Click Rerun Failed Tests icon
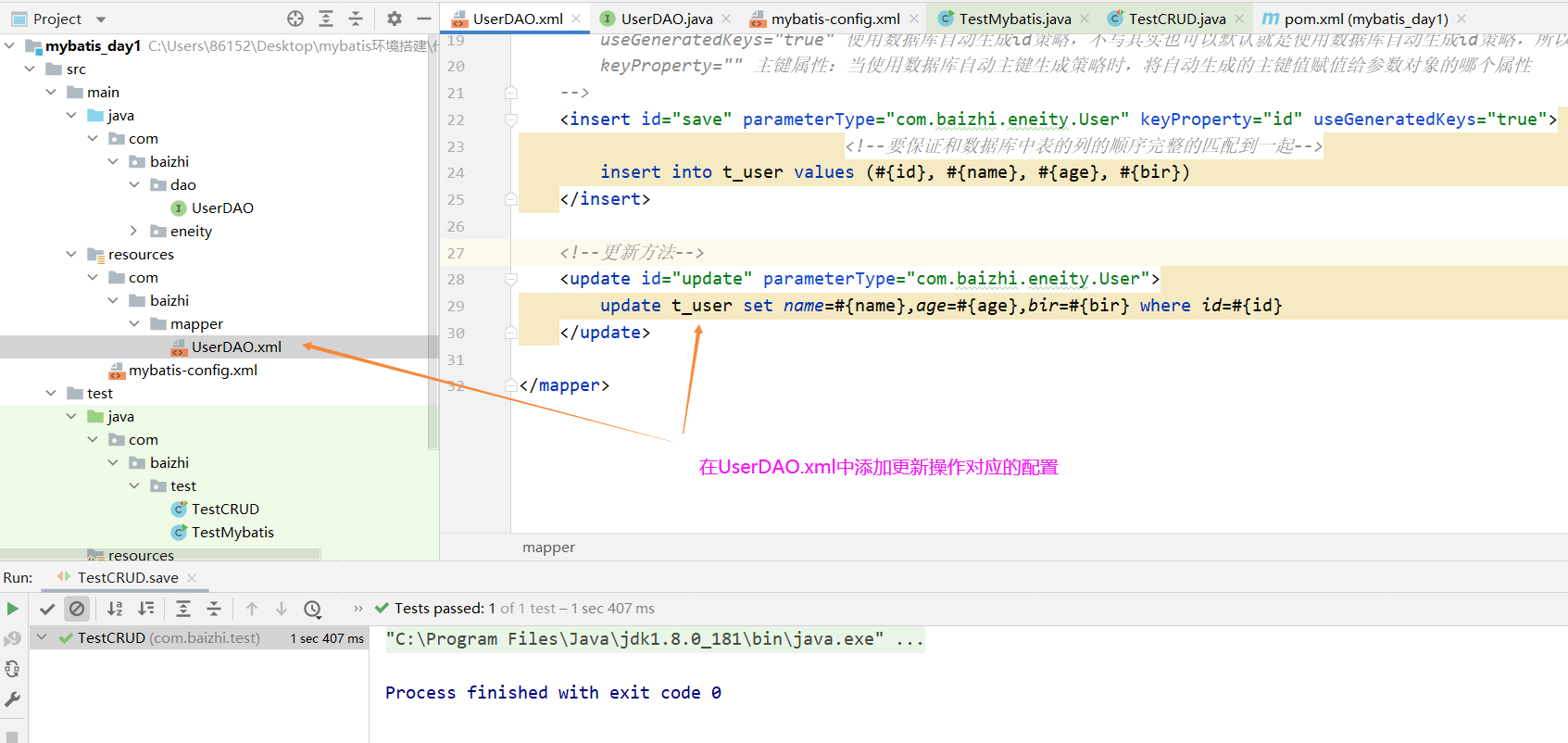 pos(12,639)
